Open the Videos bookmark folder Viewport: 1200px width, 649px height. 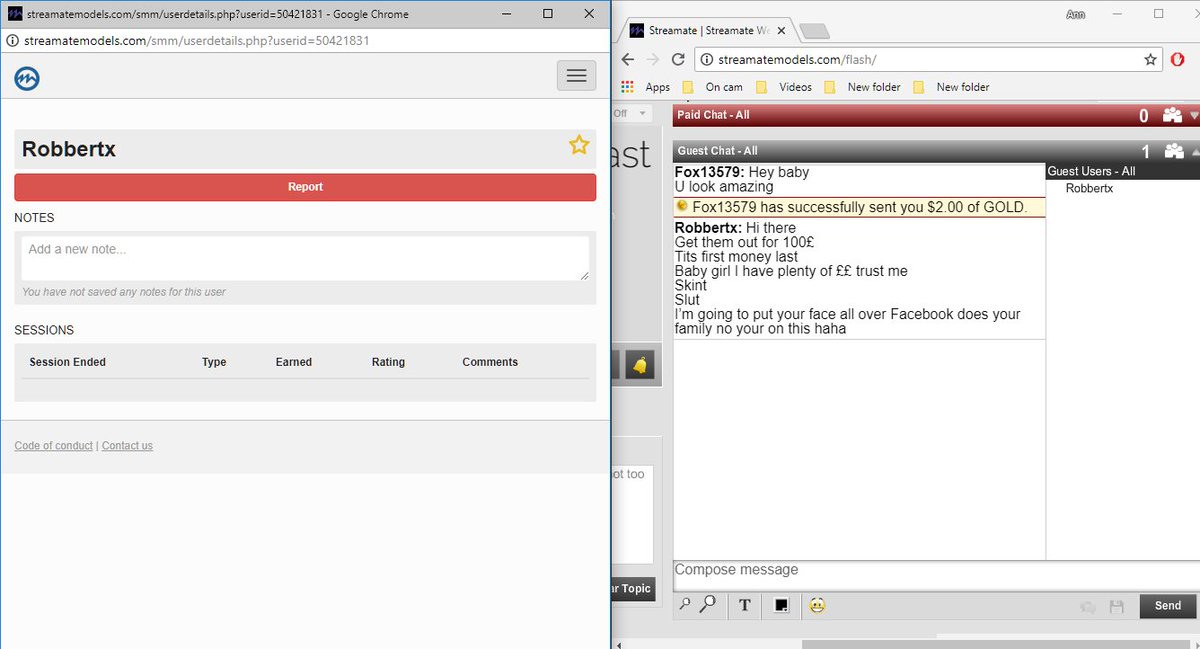click(x=784, y=87)
